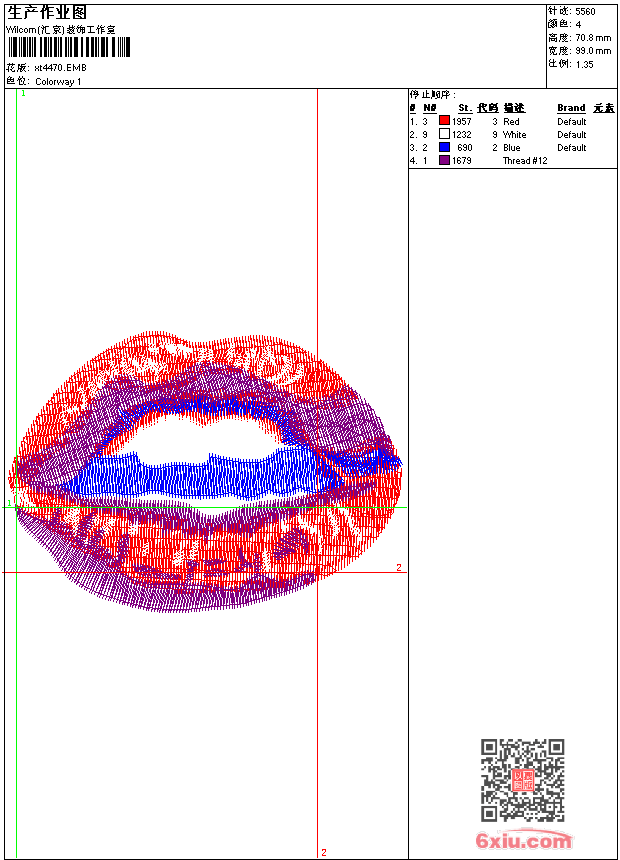Click the Wilcom(汇京)装饰工作室 studio name

pos(61,30)
